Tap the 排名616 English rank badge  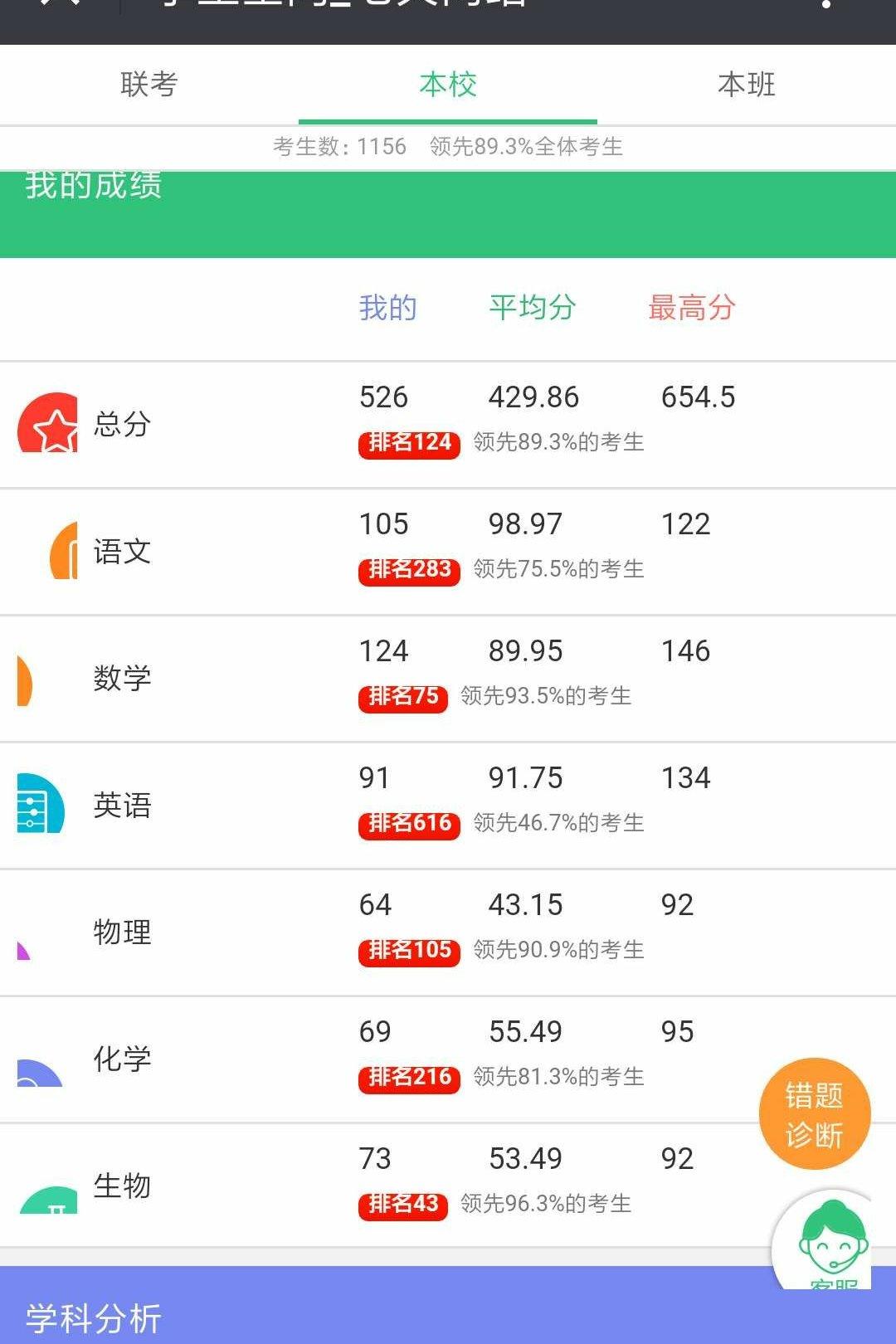[x=409, y=824]
